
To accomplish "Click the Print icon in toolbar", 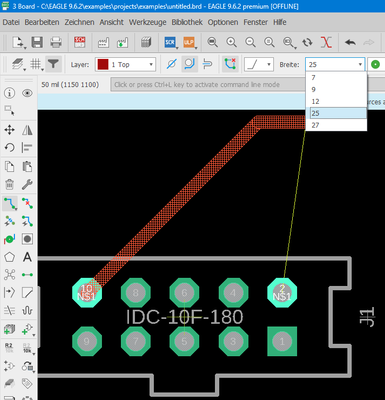I will (56, 42).
